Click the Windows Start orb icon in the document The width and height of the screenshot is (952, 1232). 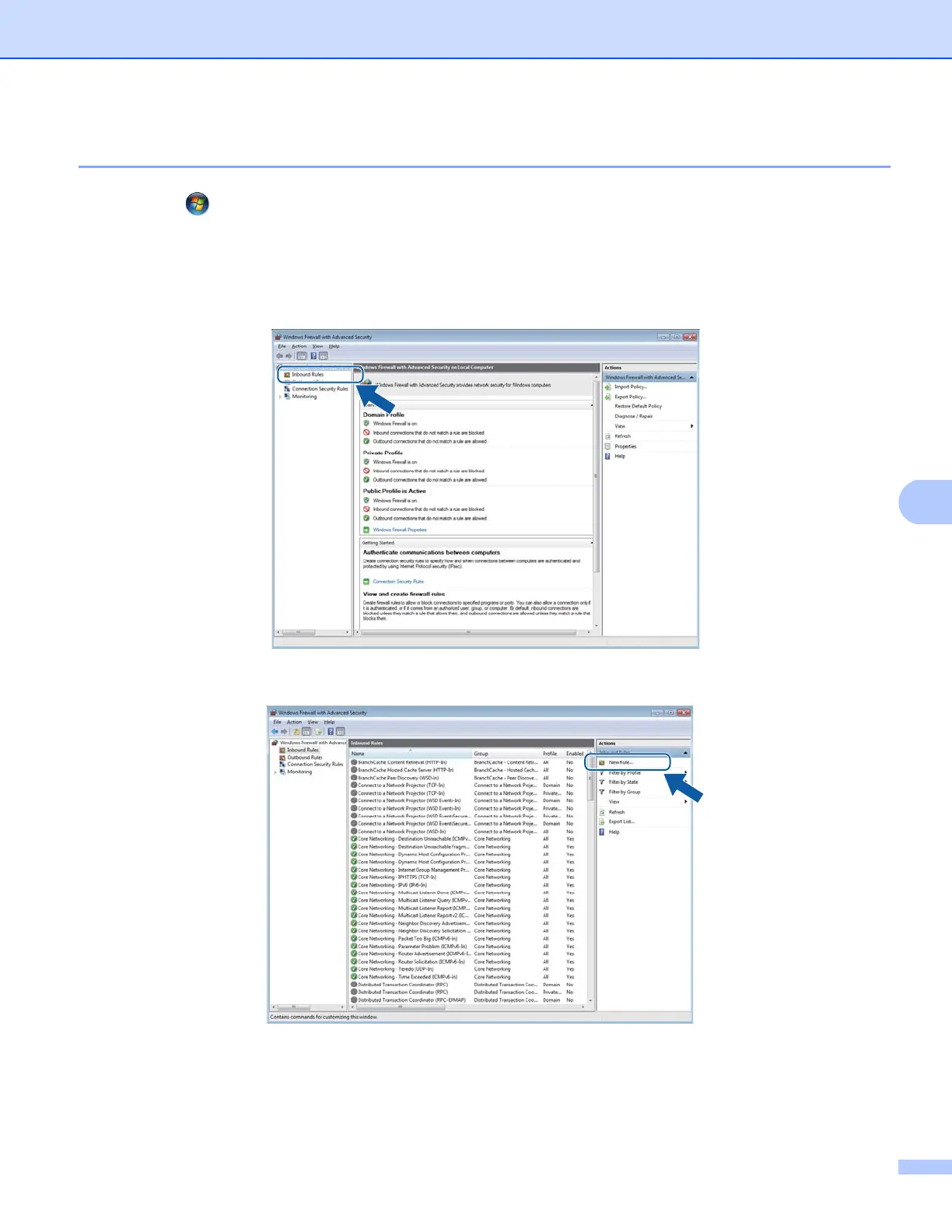coord(198,204)
